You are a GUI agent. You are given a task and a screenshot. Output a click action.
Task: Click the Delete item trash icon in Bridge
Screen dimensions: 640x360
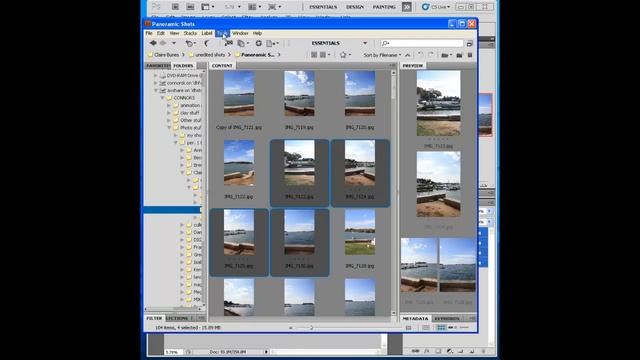point(470,55)
